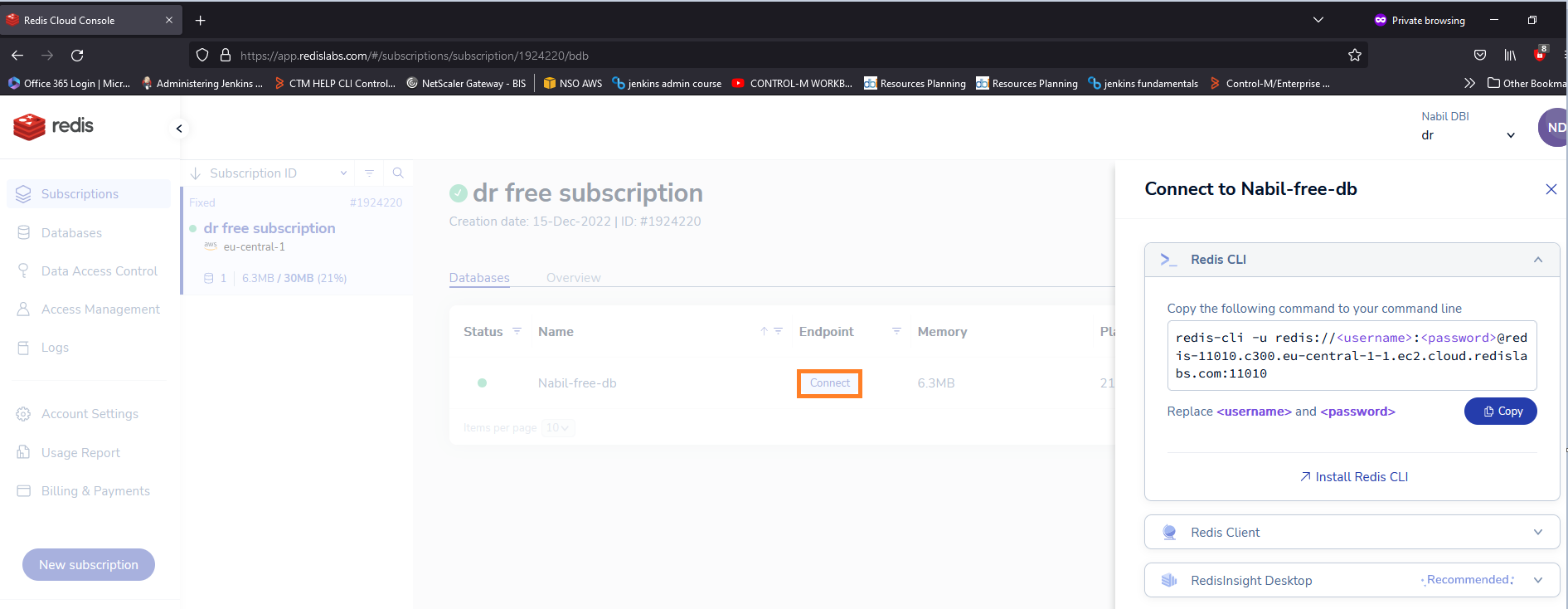This screenshot has height=609, width=1568.
Task: Open the Nabil DBI account dropdown
Action: tap(1510, 135)
